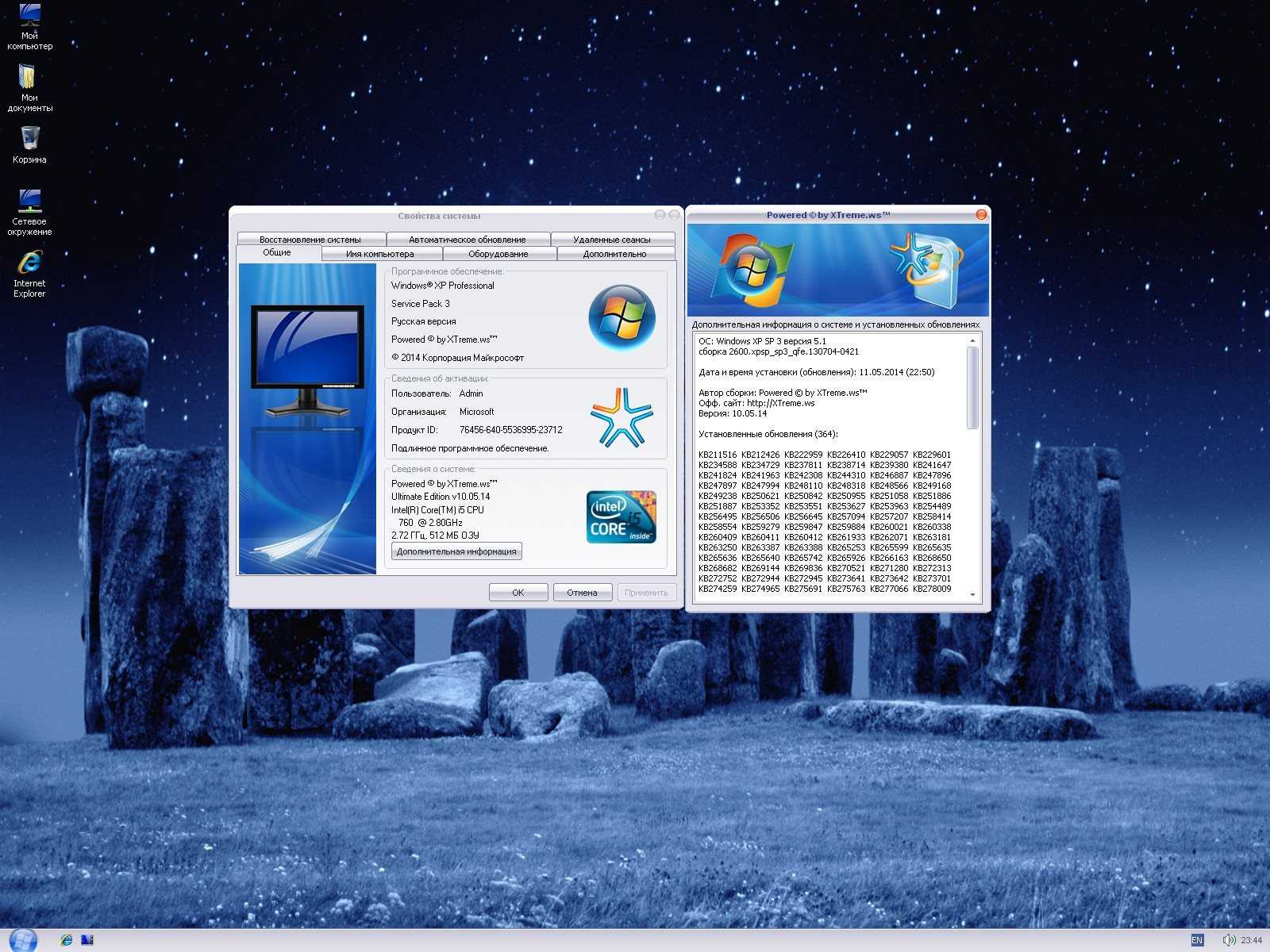This screenshot has width=1270, height=952.
Task: Click the Установленные обновления (364) line
Action: click(768, 434)
